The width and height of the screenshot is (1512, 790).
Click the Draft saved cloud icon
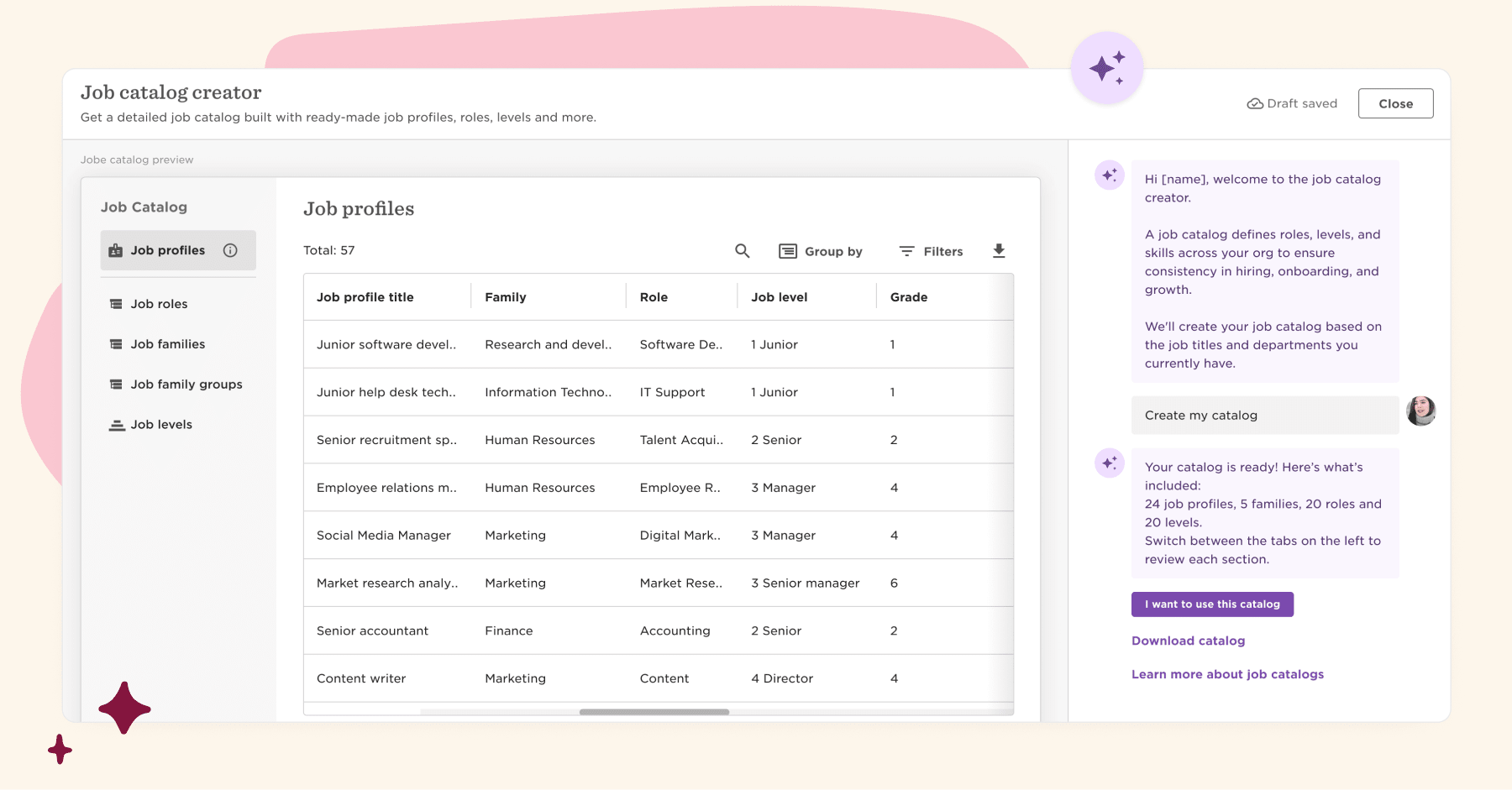tap(1255, 103)
